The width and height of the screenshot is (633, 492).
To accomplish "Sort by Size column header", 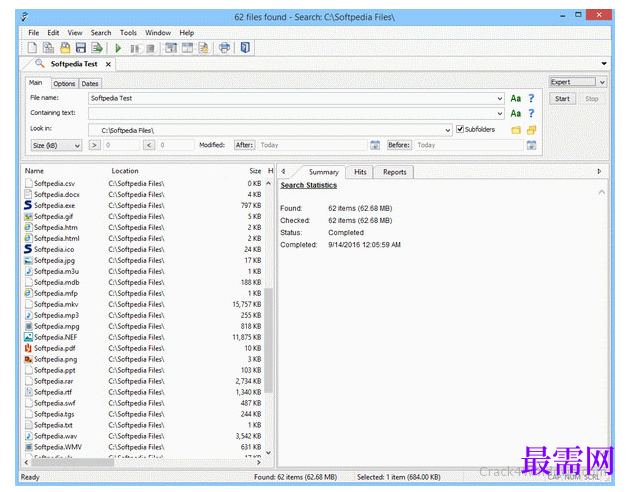I will point(255,171).
